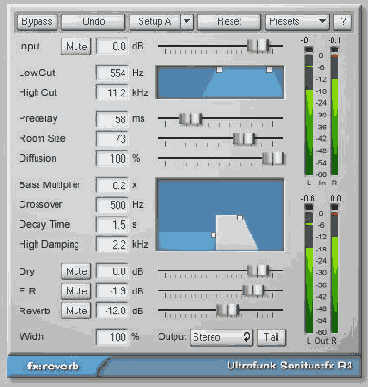Toggle the Bypass button
This screenshot has height=387, width=368.
click(x=37, y=22)
